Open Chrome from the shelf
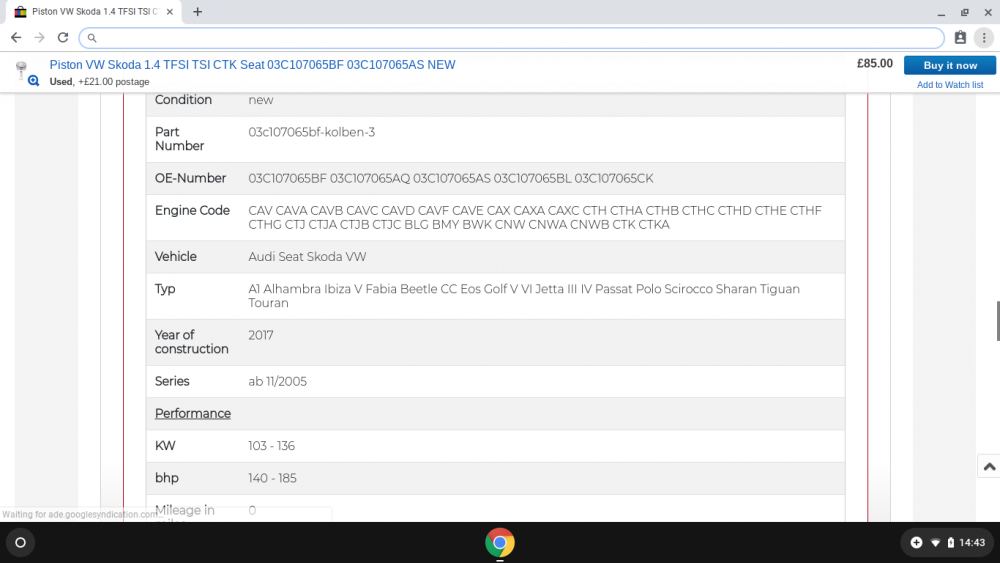The image size is (1000, 563). pyautogui.click(x=499, y=543)
